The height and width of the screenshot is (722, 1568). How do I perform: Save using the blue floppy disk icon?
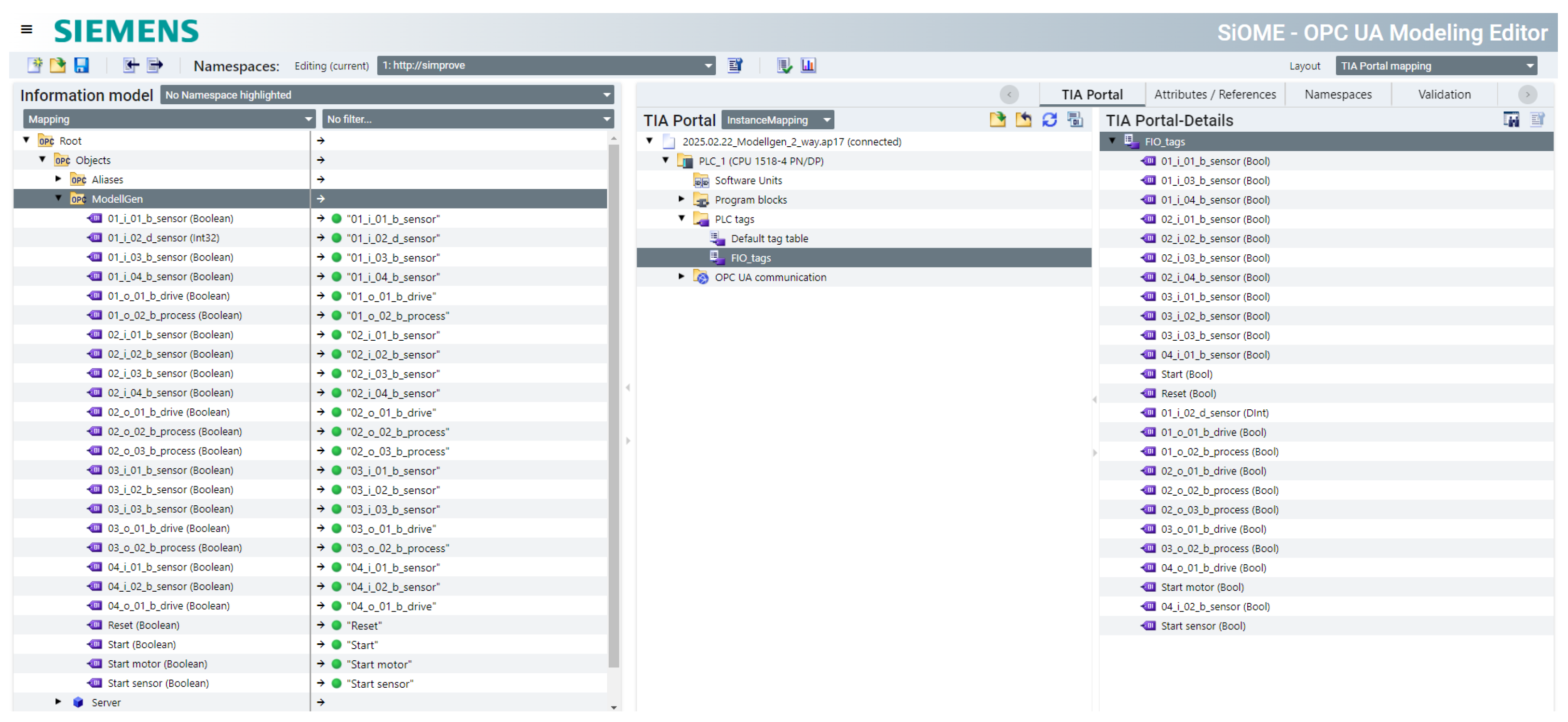click(x=82, y=65)
